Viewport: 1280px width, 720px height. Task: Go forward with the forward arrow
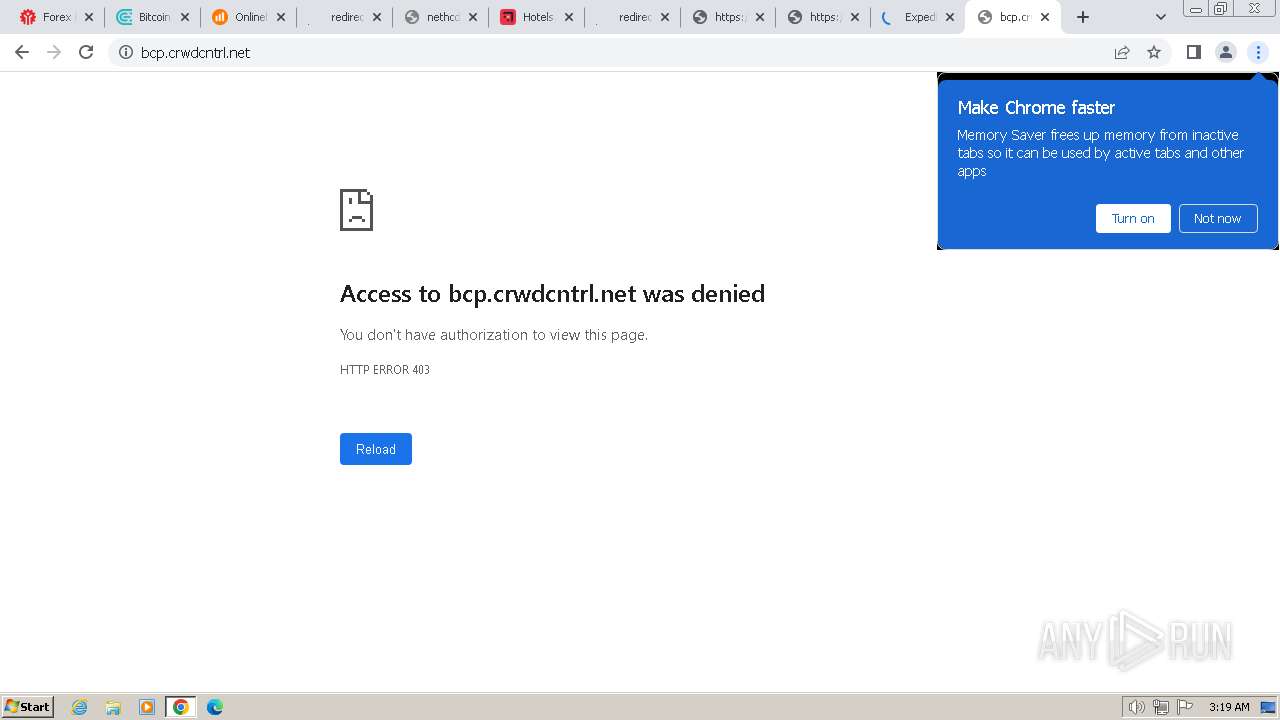click(54, 52)
